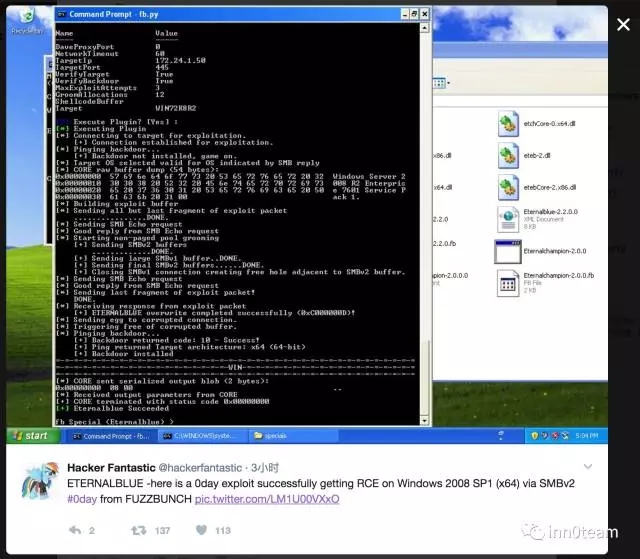This screenshot has height=559, width=640.
Task: Select the etebCore-2.x86.dll file icon
Action: [508, 187]
